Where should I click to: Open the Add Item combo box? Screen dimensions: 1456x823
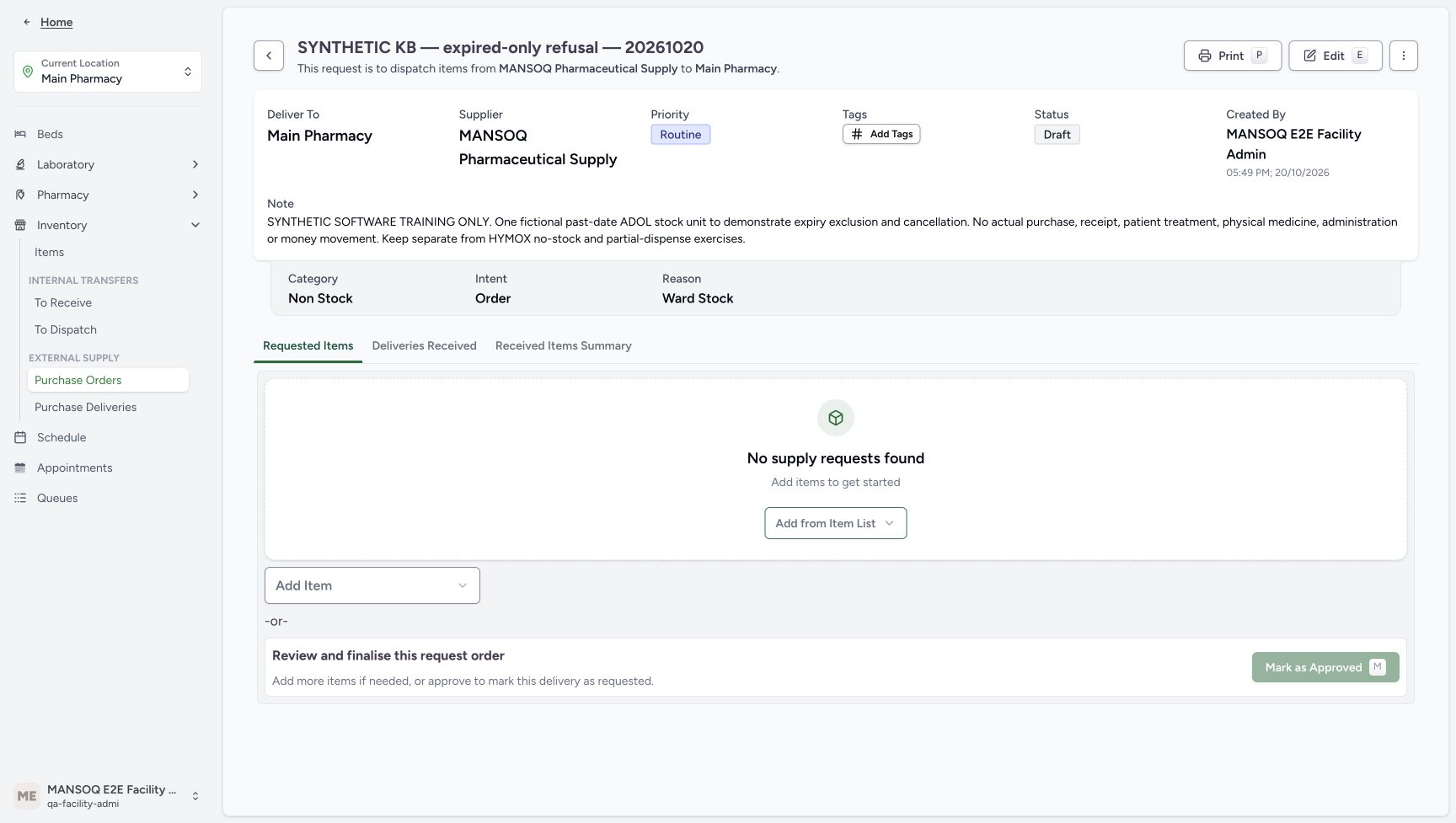coord(372,585)
